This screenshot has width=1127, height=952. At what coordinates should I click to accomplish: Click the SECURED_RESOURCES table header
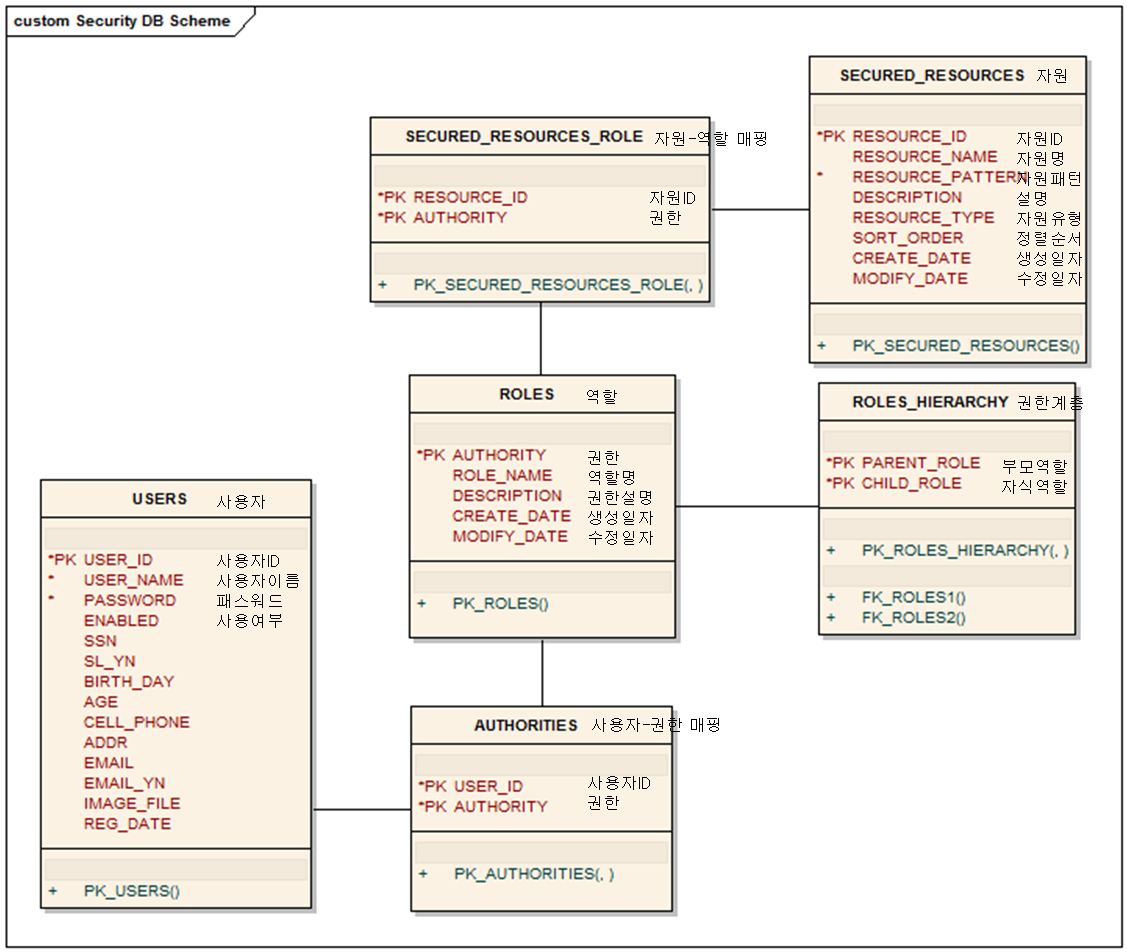[x=932, y=76]
